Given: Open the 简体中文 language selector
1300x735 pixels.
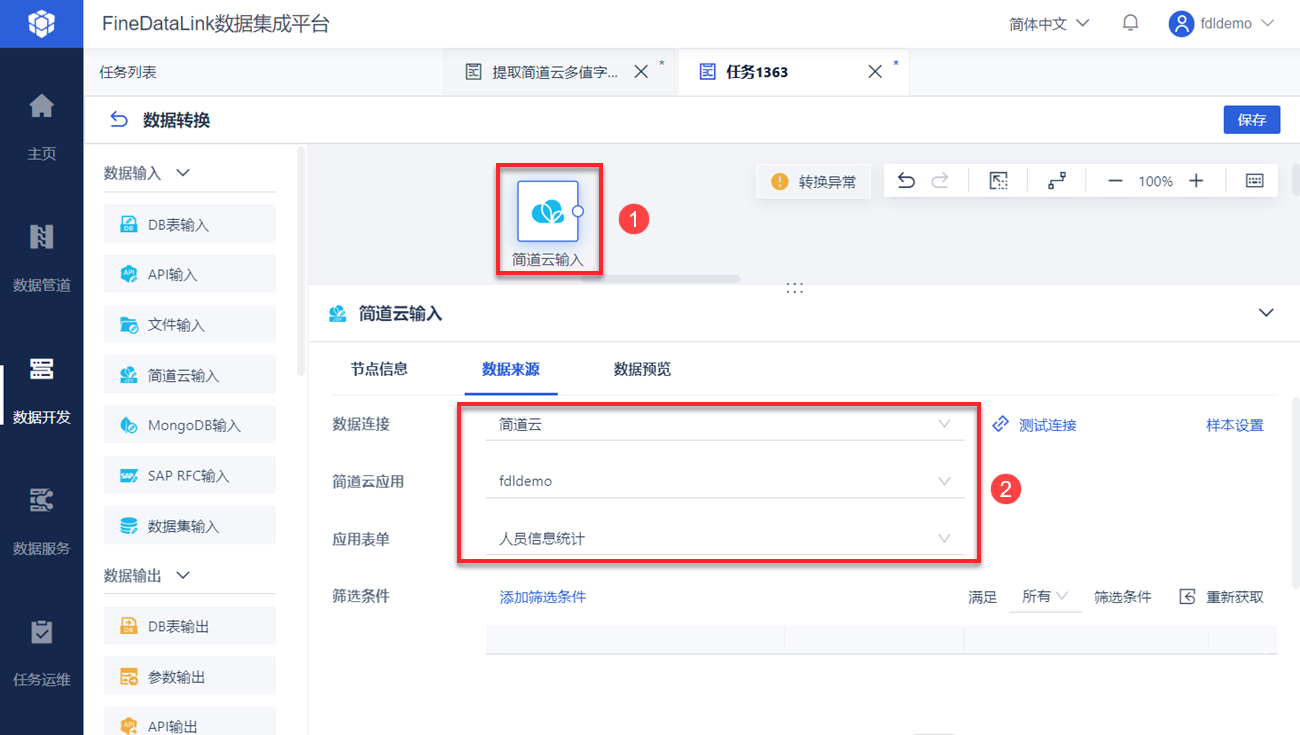Looking at the screenshot, I should tap(1048, 24).
